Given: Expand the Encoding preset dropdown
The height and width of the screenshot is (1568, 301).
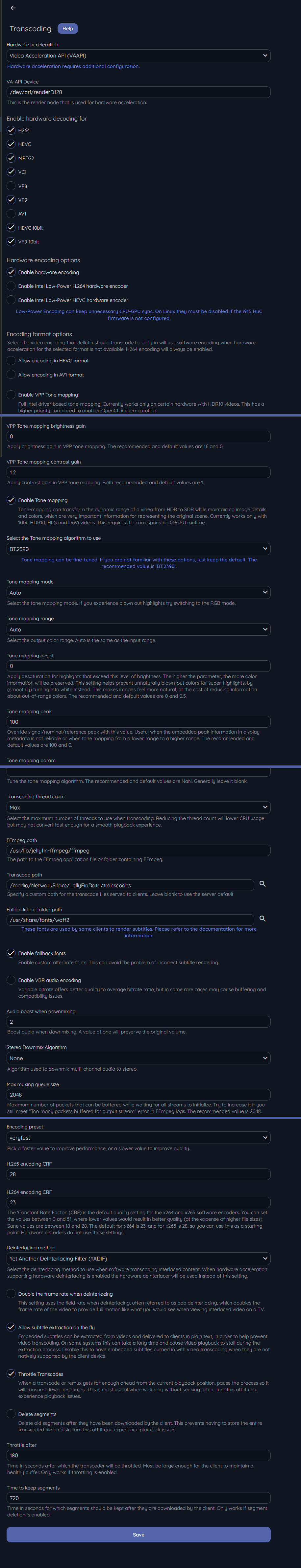Looking at the screenshot, I should click(138, 1137).
